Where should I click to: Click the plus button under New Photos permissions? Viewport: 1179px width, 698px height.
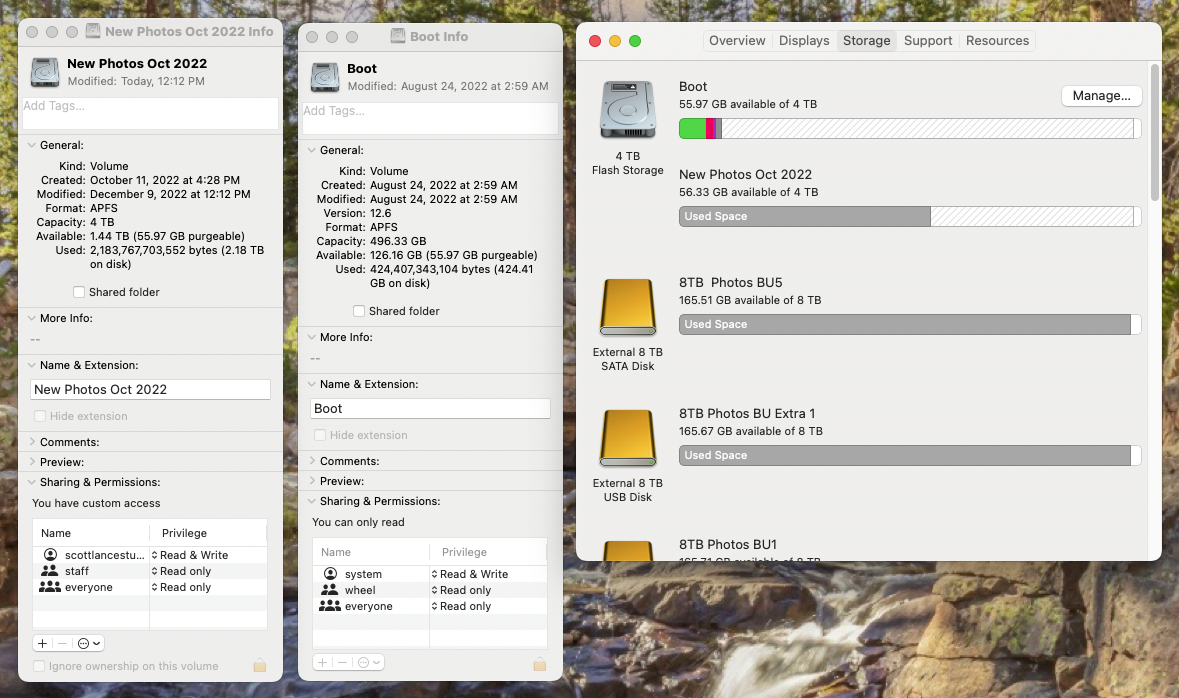coord(43,643)
